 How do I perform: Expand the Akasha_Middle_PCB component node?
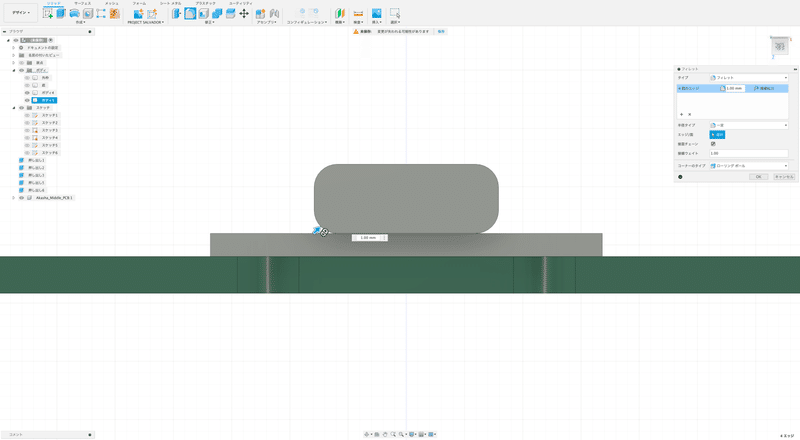14,198
